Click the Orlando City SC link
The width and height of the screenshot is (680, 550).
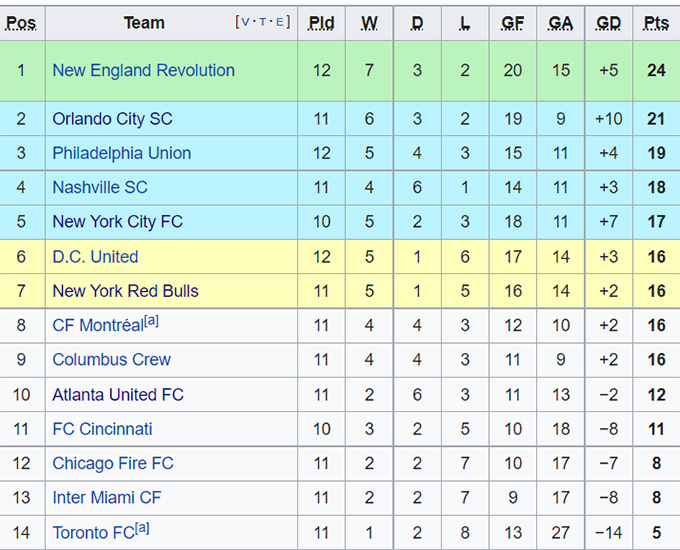point(112,119)
